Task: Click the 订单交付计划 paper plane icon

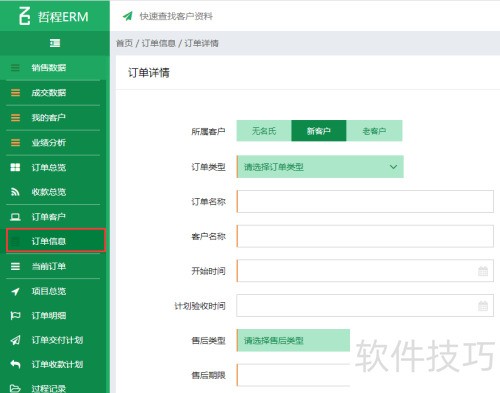Action: [x=15, y=340]
